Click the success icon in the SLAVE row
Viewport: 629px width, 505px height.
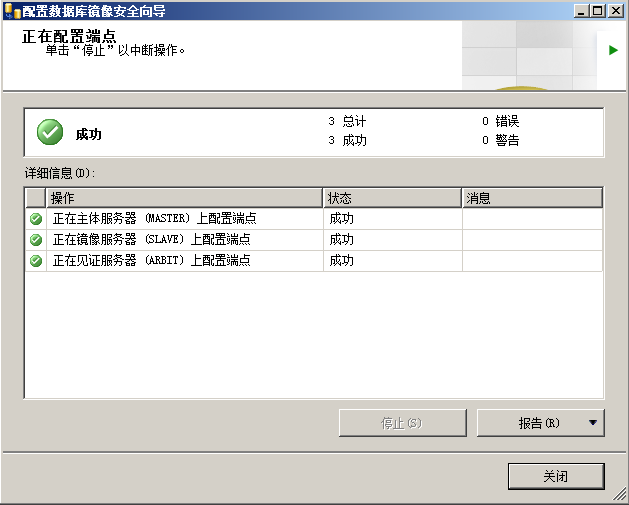36,240
